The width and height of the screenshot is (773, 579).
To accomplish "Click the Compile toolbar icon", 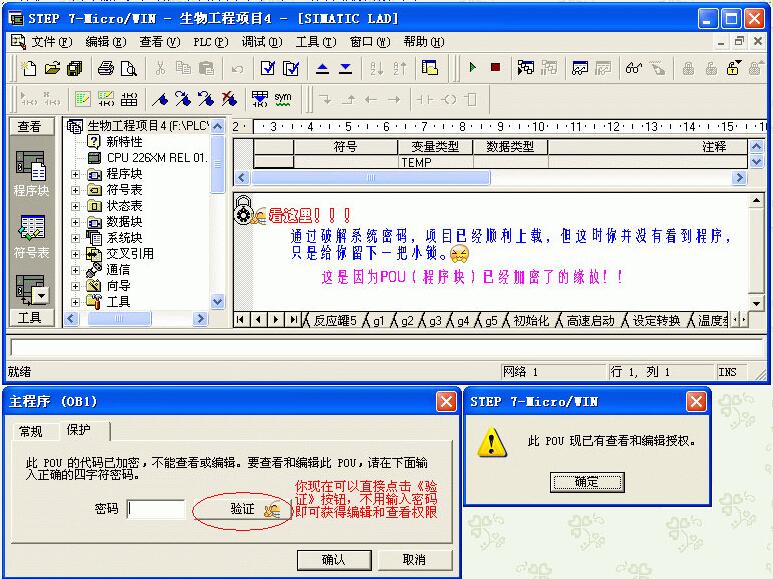I will tap(268, 68).
